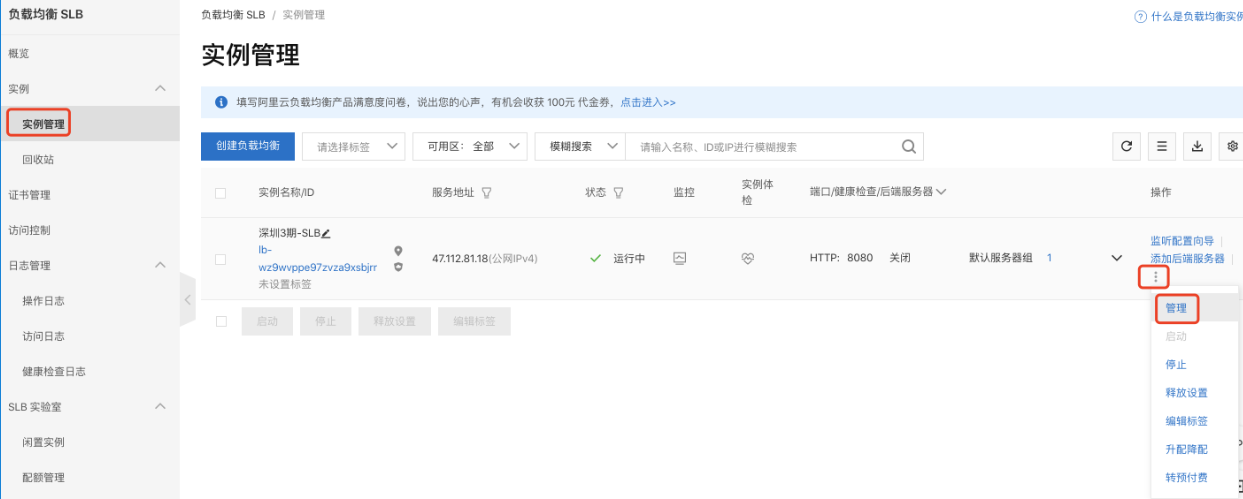The width and height of the screenshot is (1243, 499).
Task: Collapse the SLB 实验室 sidebar section
Action: 160,407
